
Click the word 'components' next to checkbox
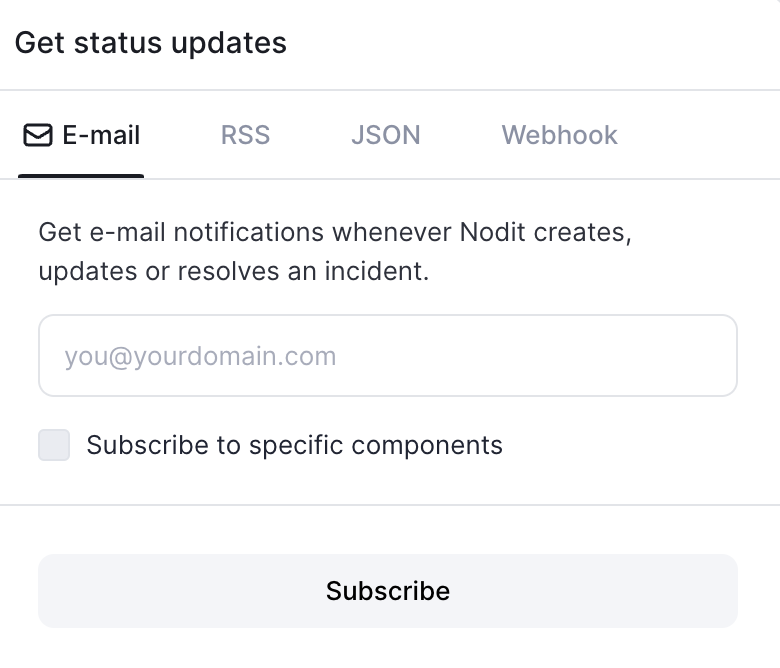coord(427,446)
